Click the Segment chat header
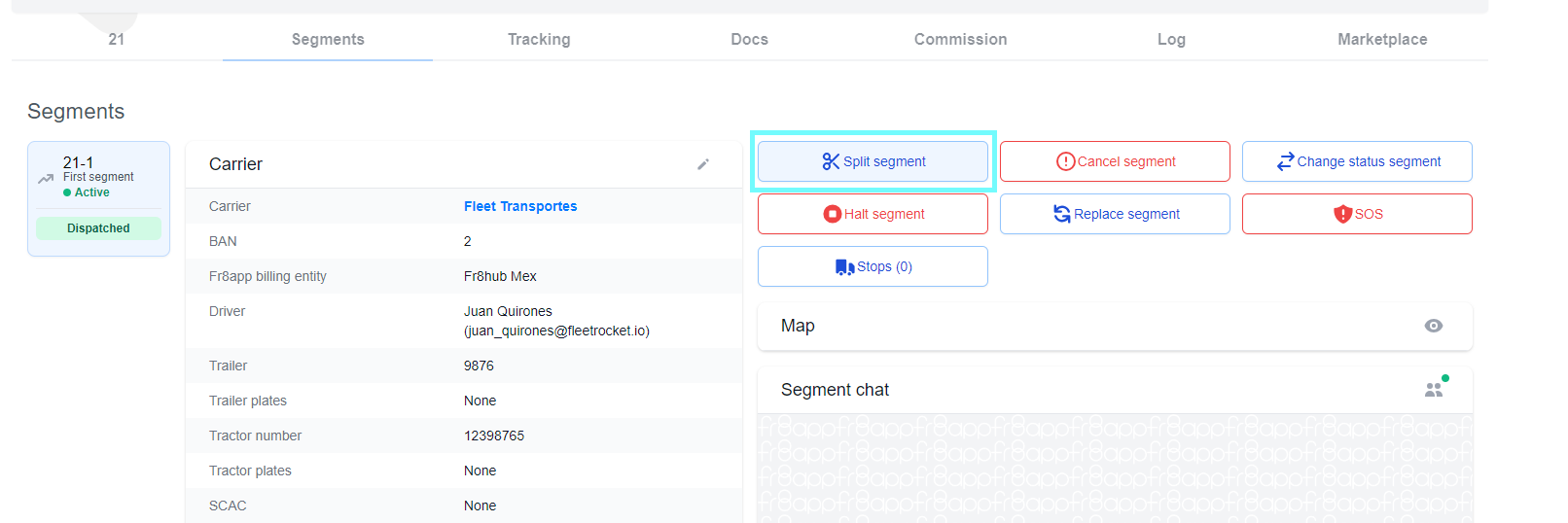 (1115, 390)
